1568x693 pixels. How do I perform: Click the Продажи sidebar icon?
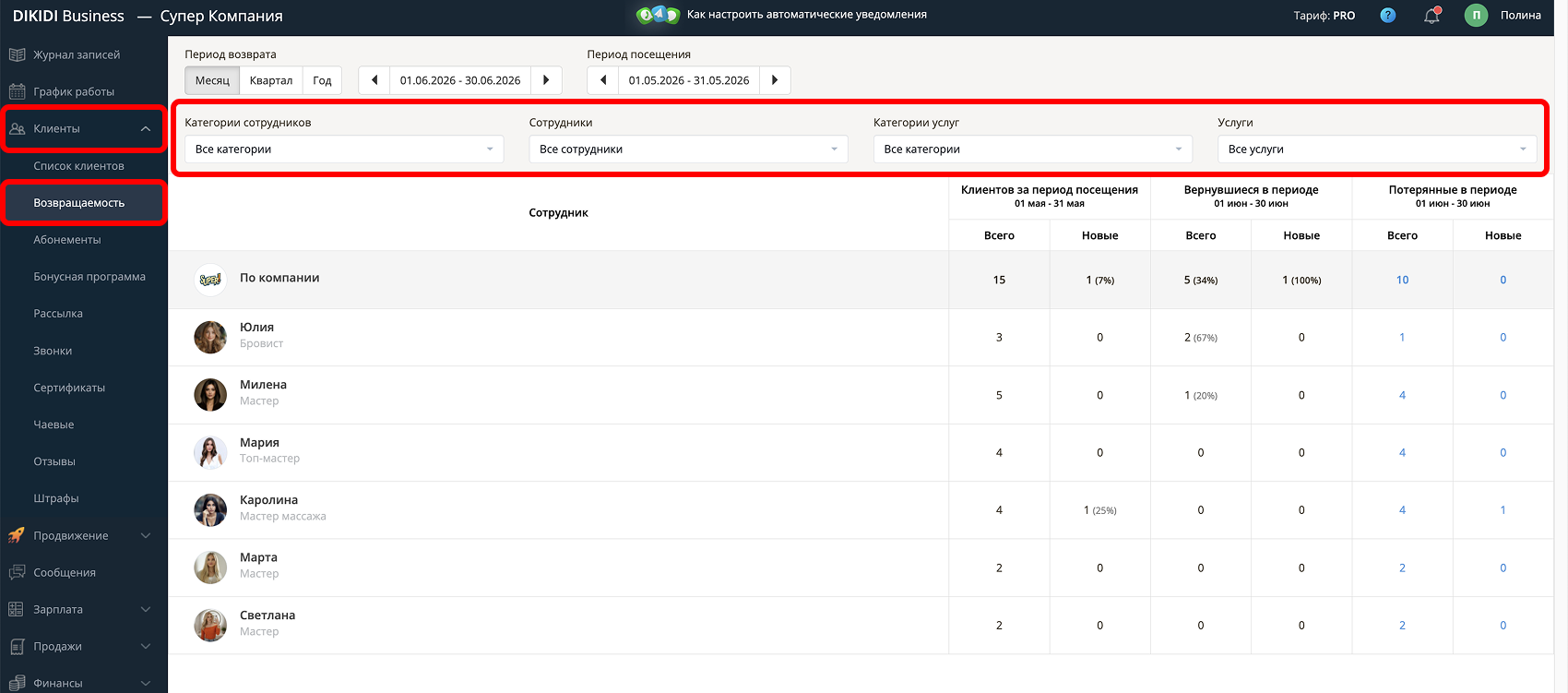tap(17, 646)
